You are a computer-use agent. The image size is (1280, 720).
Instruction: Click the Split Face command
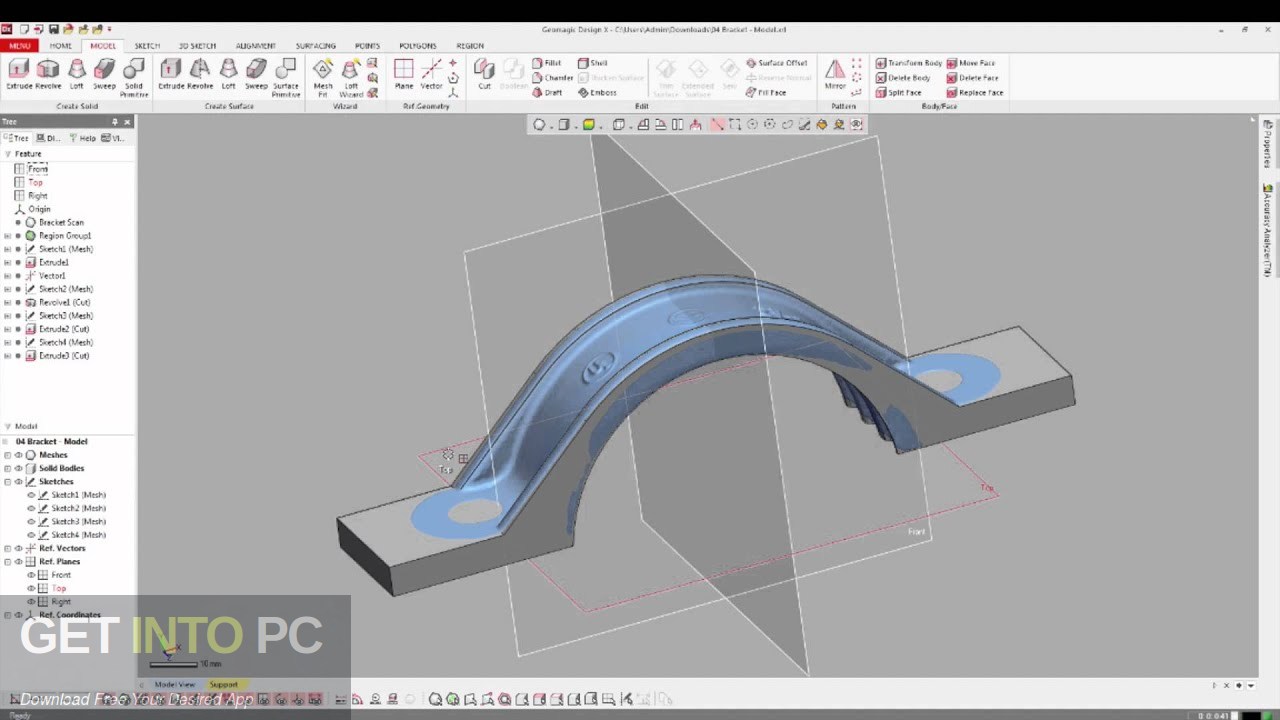pyautogui.click(x=898, y=93)
